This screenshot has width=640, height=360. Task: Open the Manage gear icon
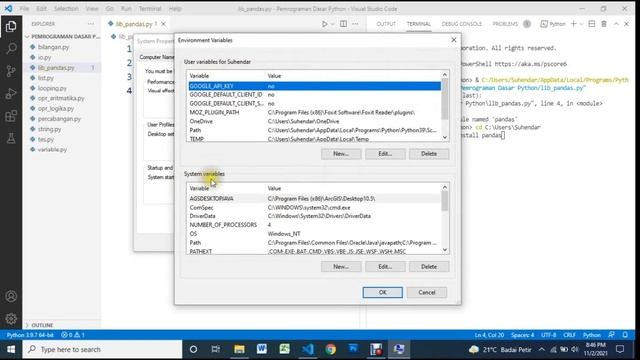pos(11,318)
